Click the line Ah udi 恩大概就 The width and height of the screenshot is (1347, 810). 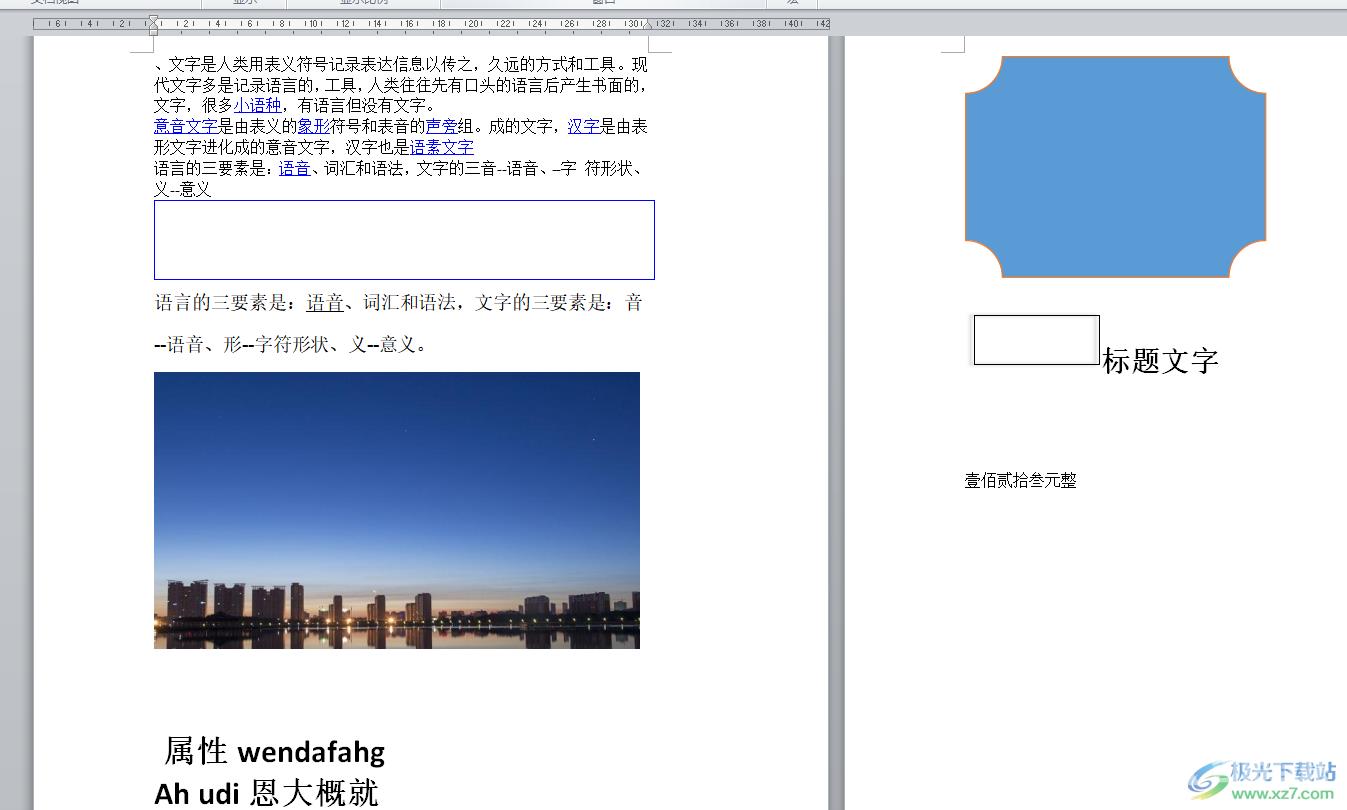266,793
